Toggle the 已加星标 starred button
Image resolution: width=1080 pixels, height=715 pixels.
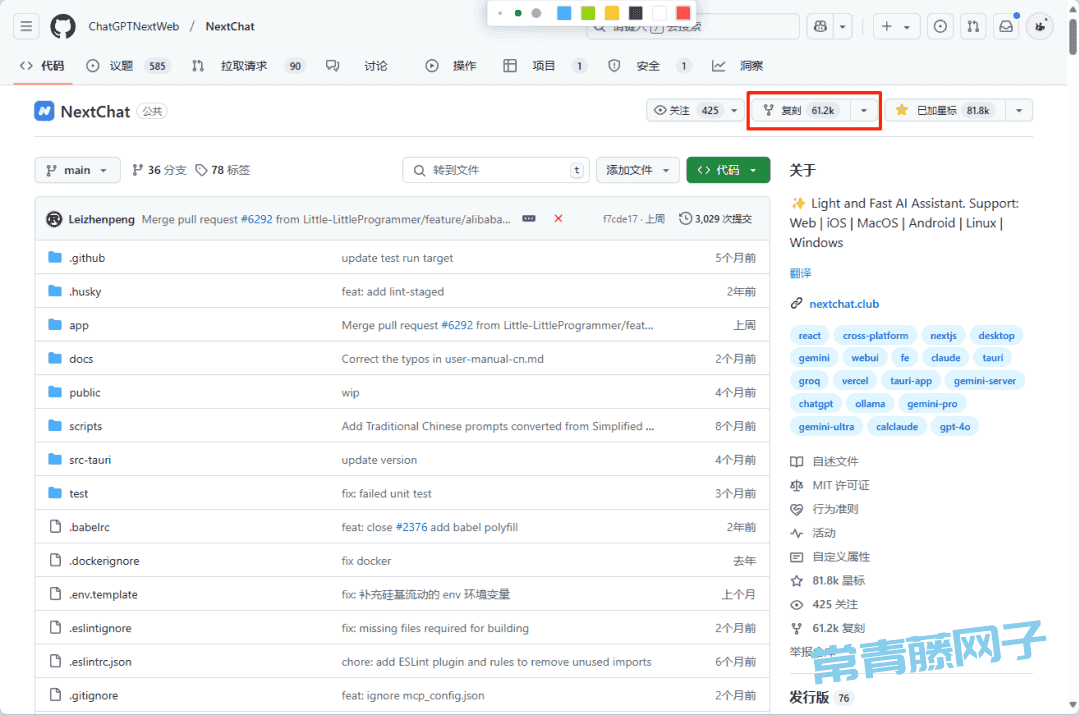pos(945,110)
